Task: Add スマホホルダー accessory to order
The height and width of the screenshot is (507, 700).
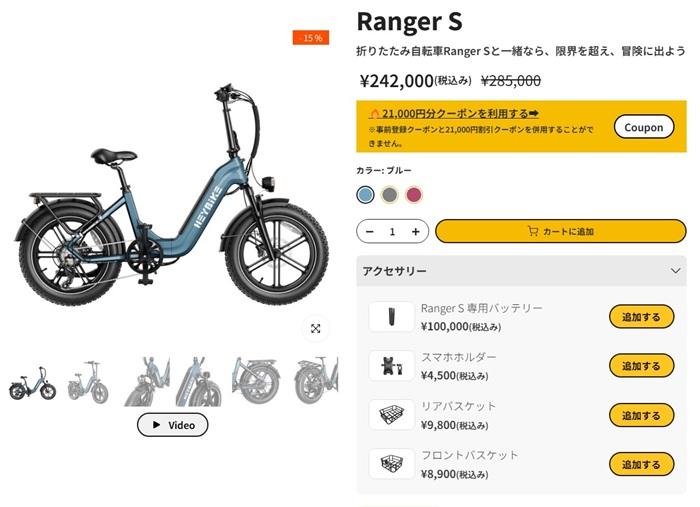Action: point(642,366)
